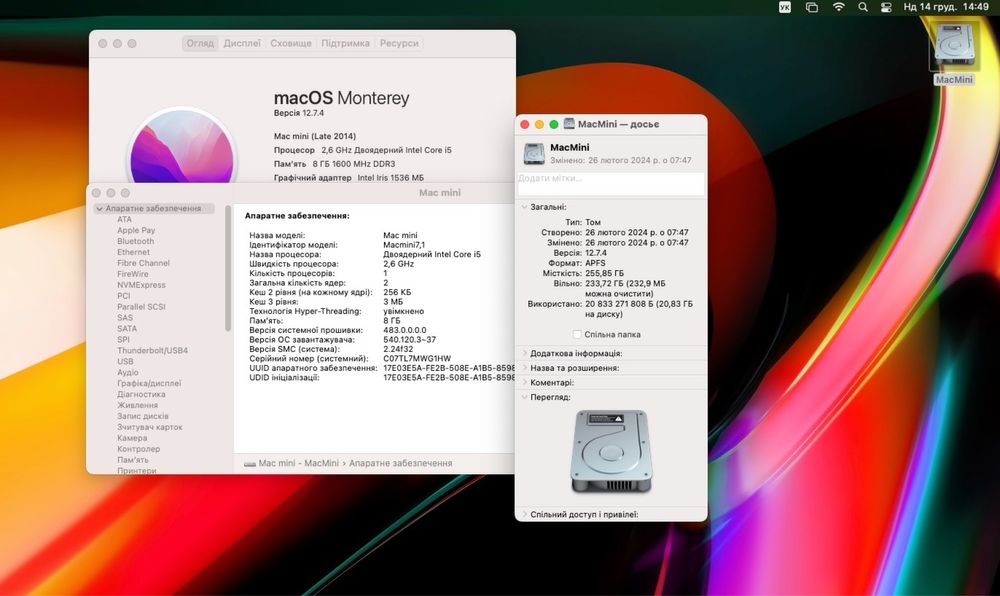Collapse the Загальні section
This screenshot has height=596, width=1000.
(x=524, y=207)
